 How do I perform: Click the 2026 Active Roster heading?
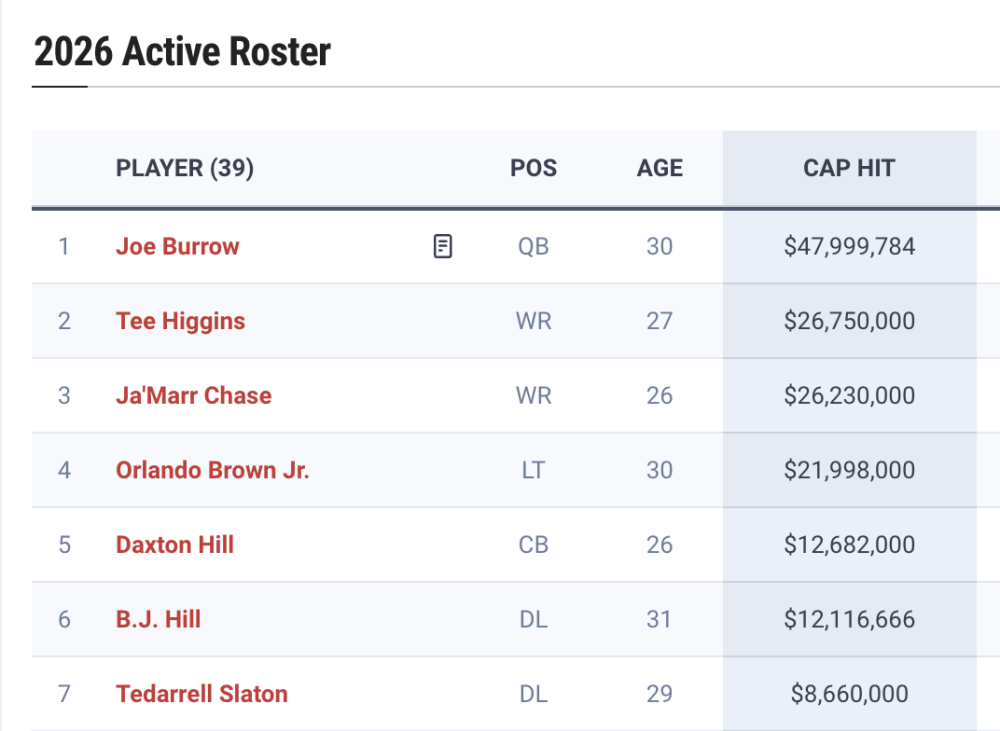(x=182, y=51)
